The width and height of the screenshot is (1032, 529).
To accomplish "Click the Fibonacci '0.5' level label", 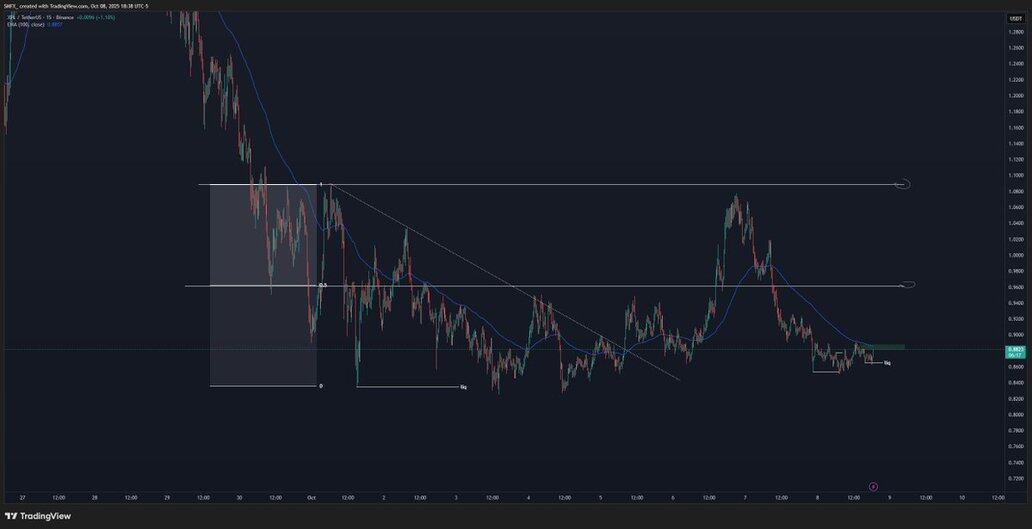I will [x=322, y=285].
